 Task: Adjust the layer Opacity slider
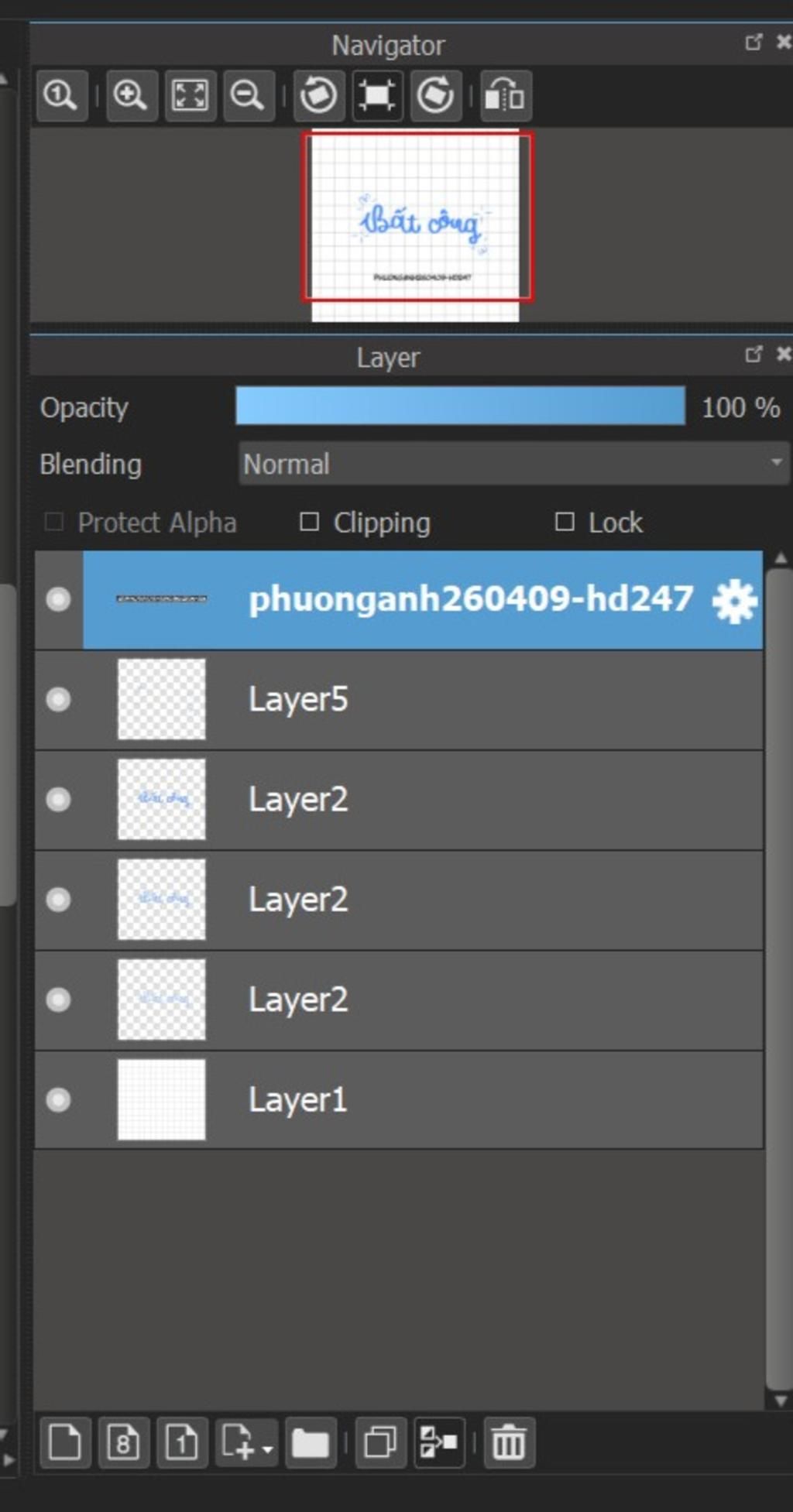click(x=460, y=406)
